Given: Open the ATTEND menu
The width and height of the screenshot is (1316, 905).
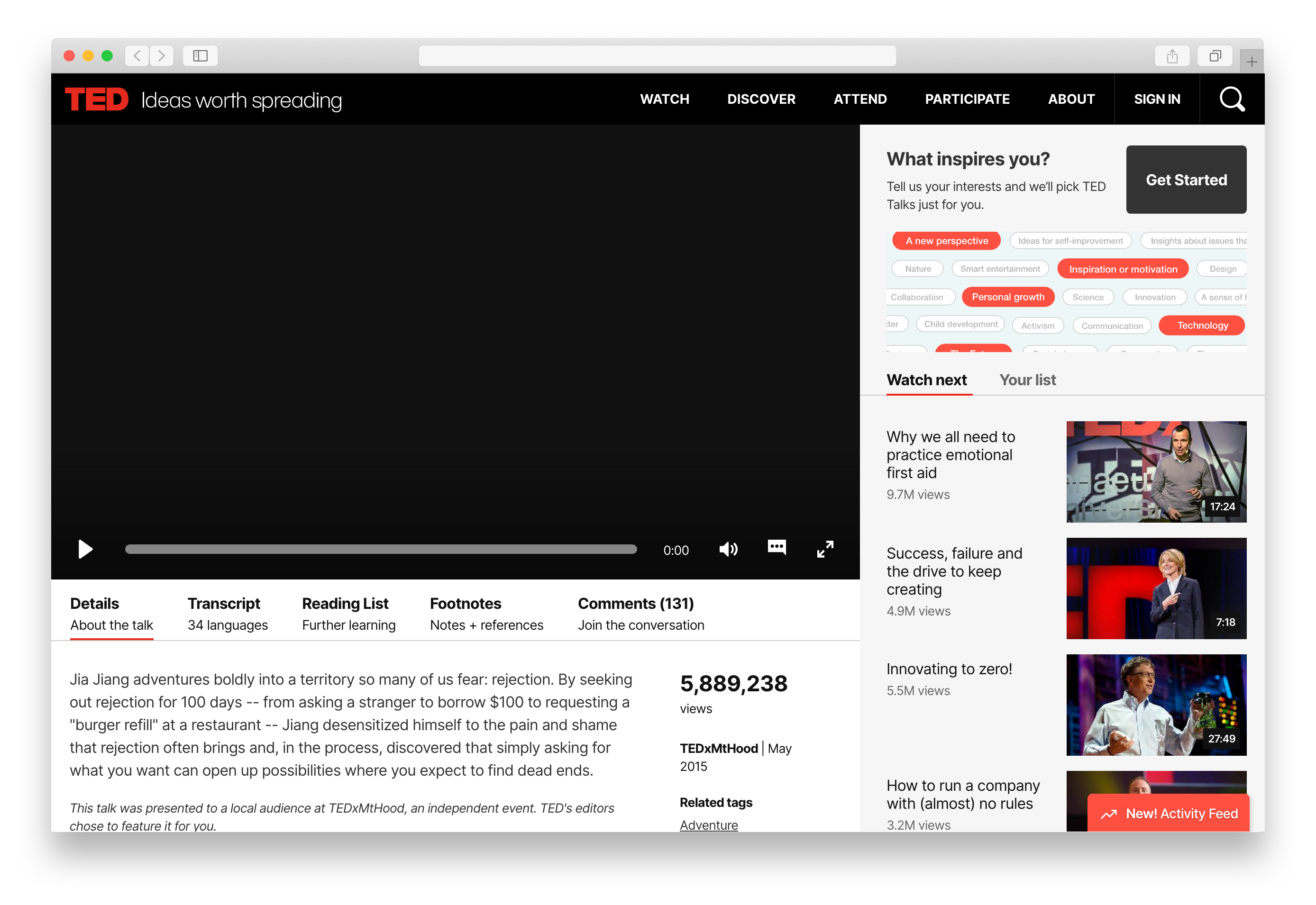Looking at the screenshot, I should 860,99.
